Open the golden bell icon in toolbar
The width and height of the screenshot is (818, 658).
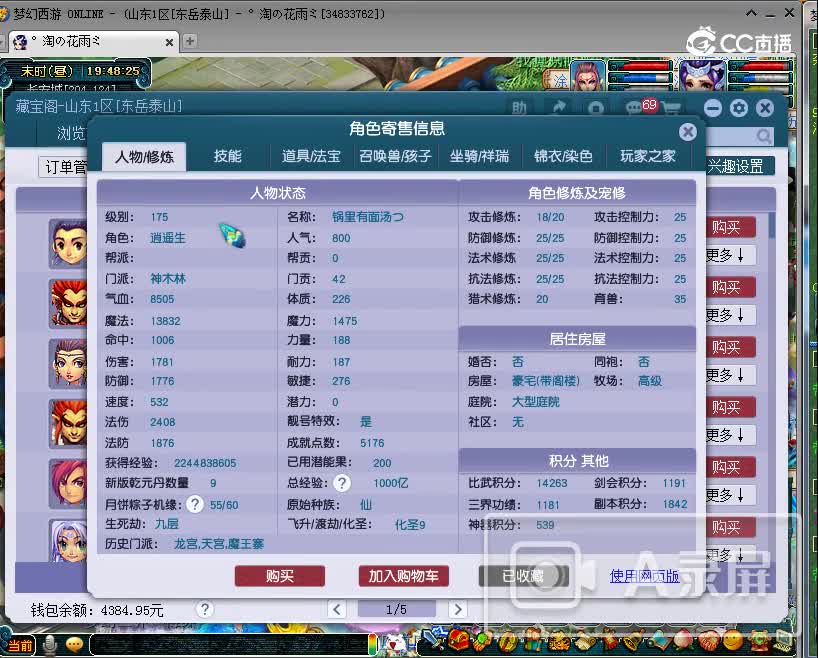(633, 641)
